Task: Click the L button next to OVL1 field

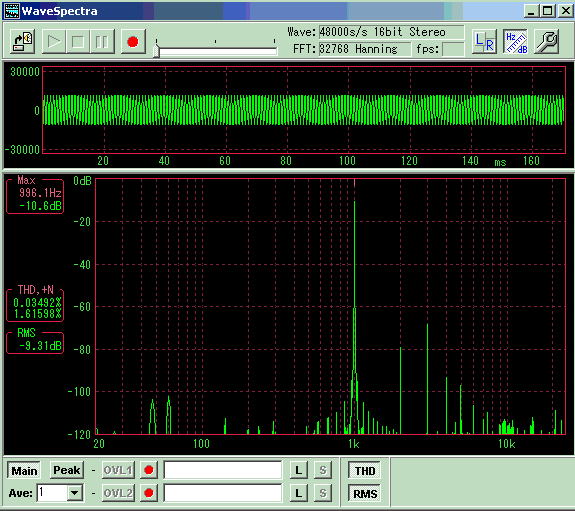Action: [x=299, y=470]
